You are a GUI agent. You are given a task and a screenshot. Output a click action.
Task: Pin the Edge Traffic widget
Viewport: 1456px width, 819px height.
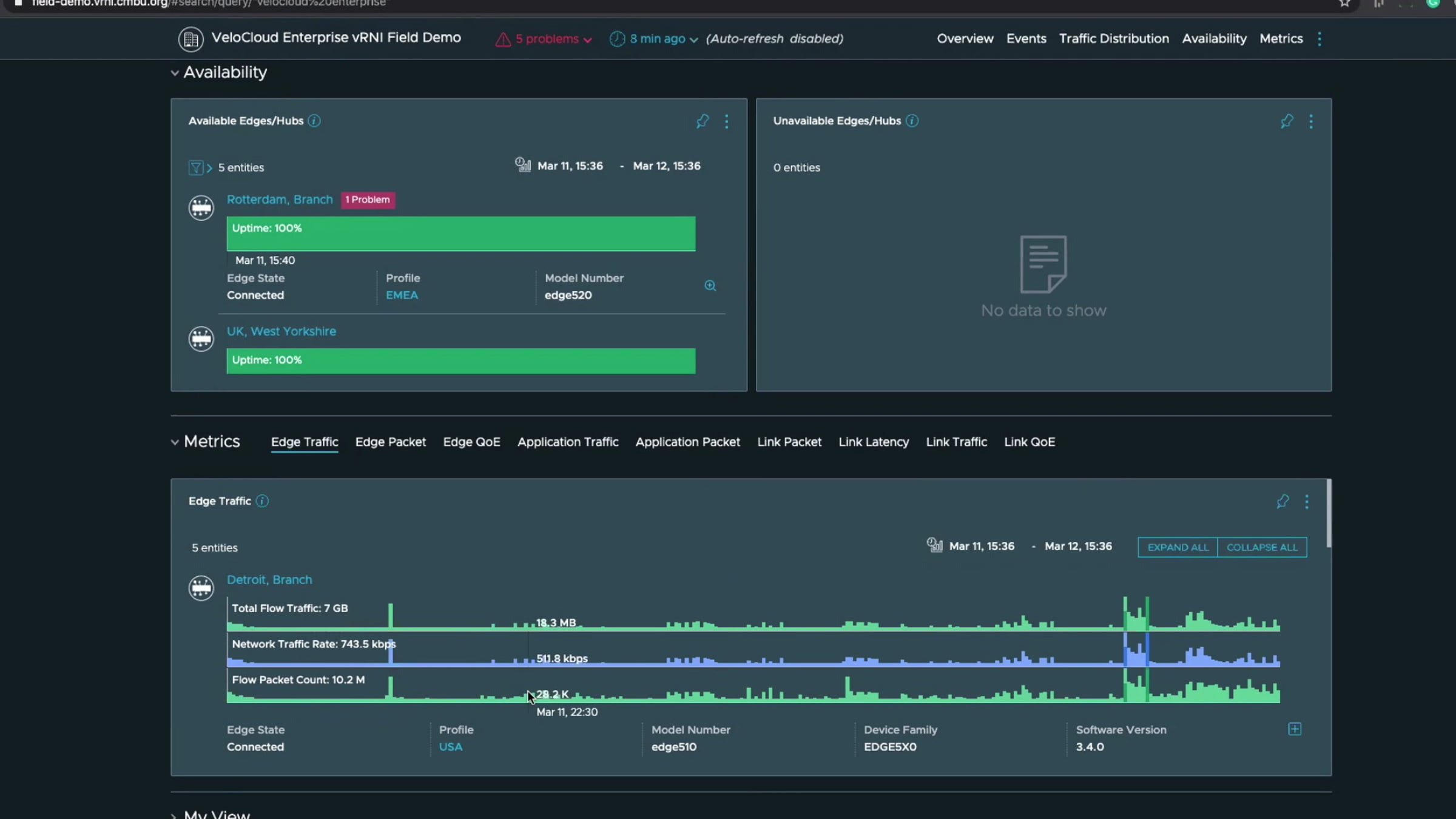tap(1282, 502)
